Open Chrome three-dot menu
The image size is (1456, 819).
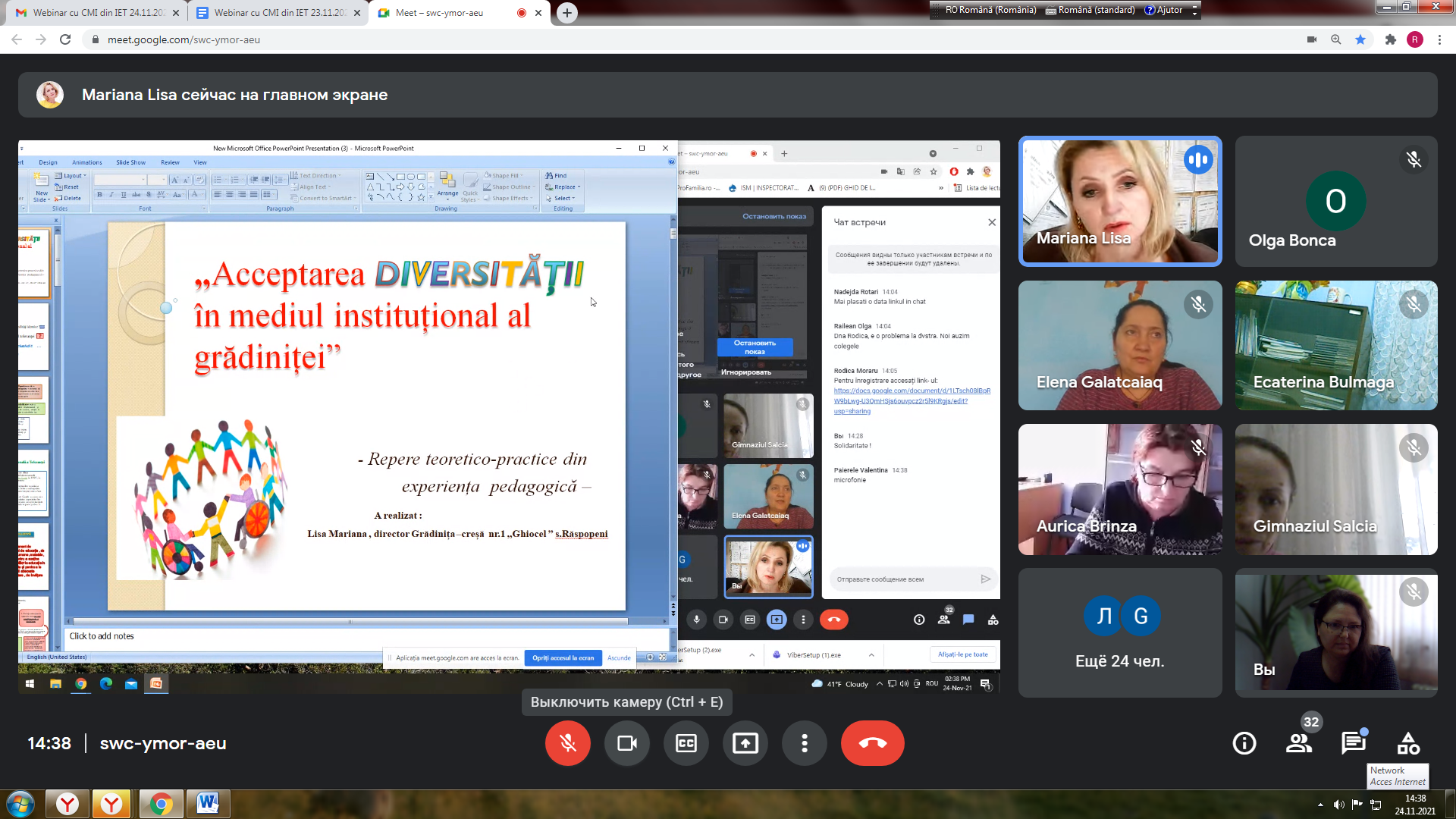click(1439, 39)
